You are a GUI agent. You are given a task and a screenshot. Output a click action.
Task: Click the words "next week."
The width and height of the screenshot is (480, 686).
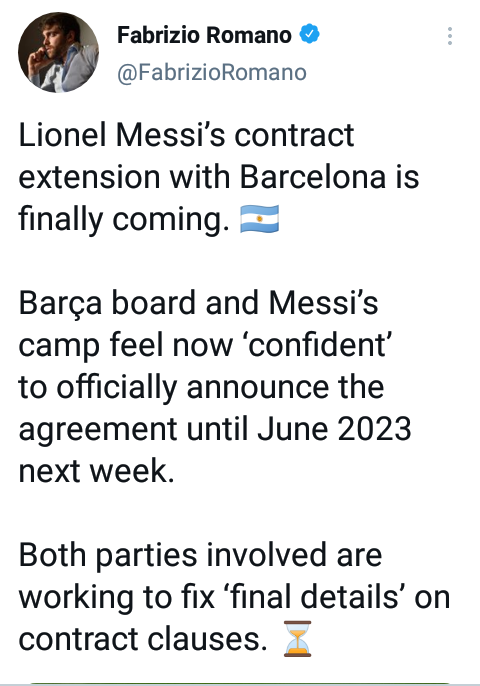tap(96, 471)
